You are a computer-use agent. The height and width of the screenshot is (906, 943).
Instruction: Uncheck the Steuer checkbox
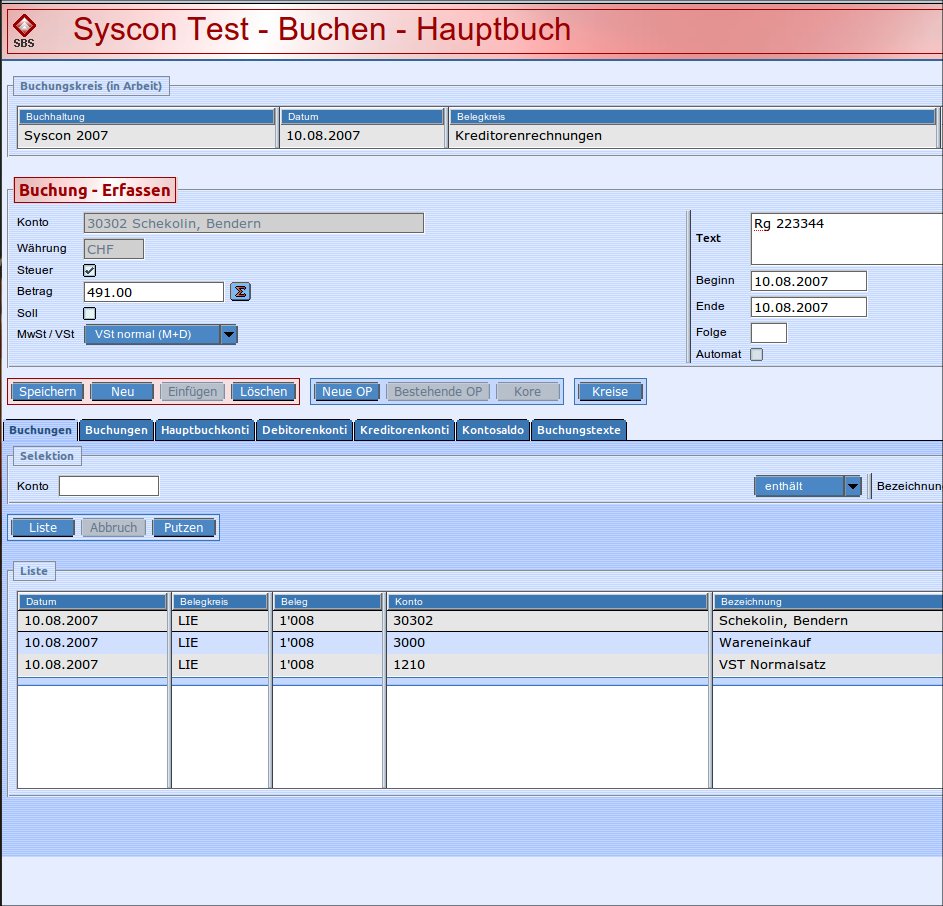click(x=90, y=271)
